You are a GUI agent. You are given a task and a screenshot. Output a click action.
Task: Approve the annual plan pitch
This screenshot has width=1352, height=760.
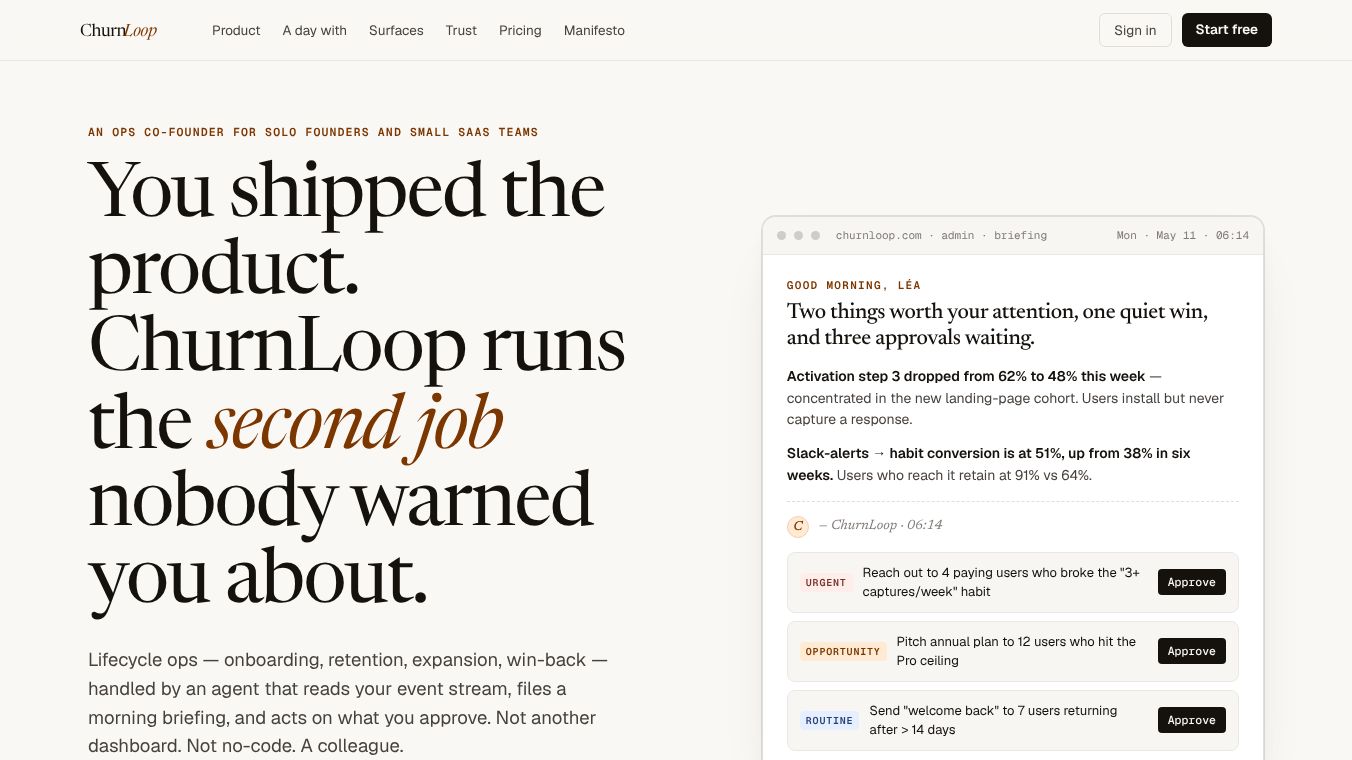point(1192,652)
